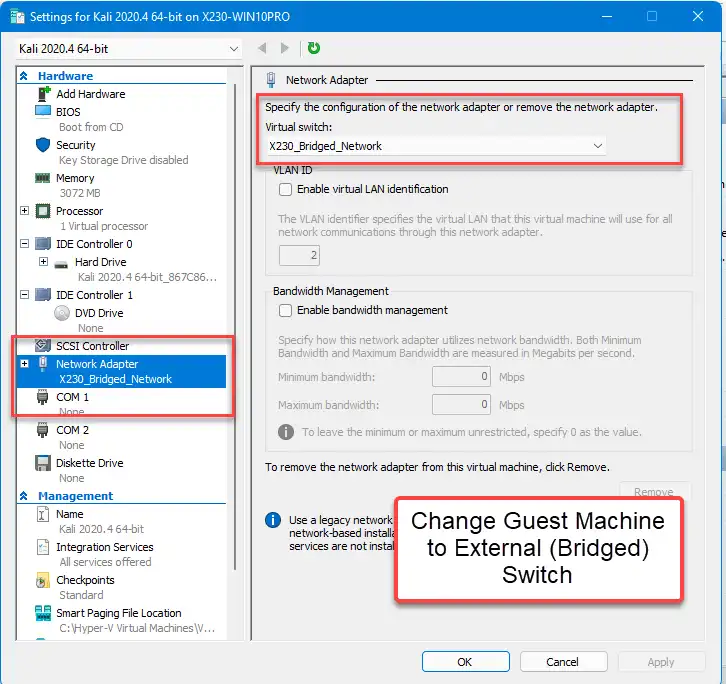726x684 pixels.
Task: Click the Diskette Drive floppy icon
Action: 43,463
